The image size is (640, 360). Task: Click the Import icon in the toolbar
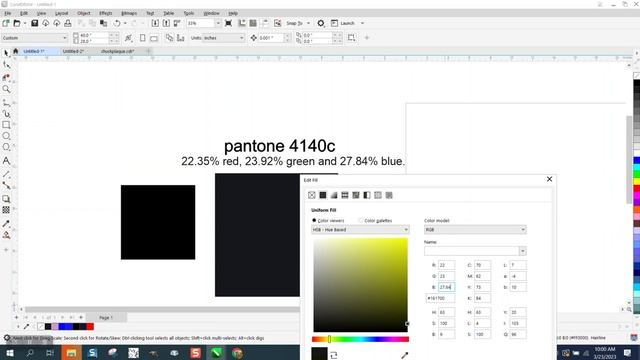point(155,23)
